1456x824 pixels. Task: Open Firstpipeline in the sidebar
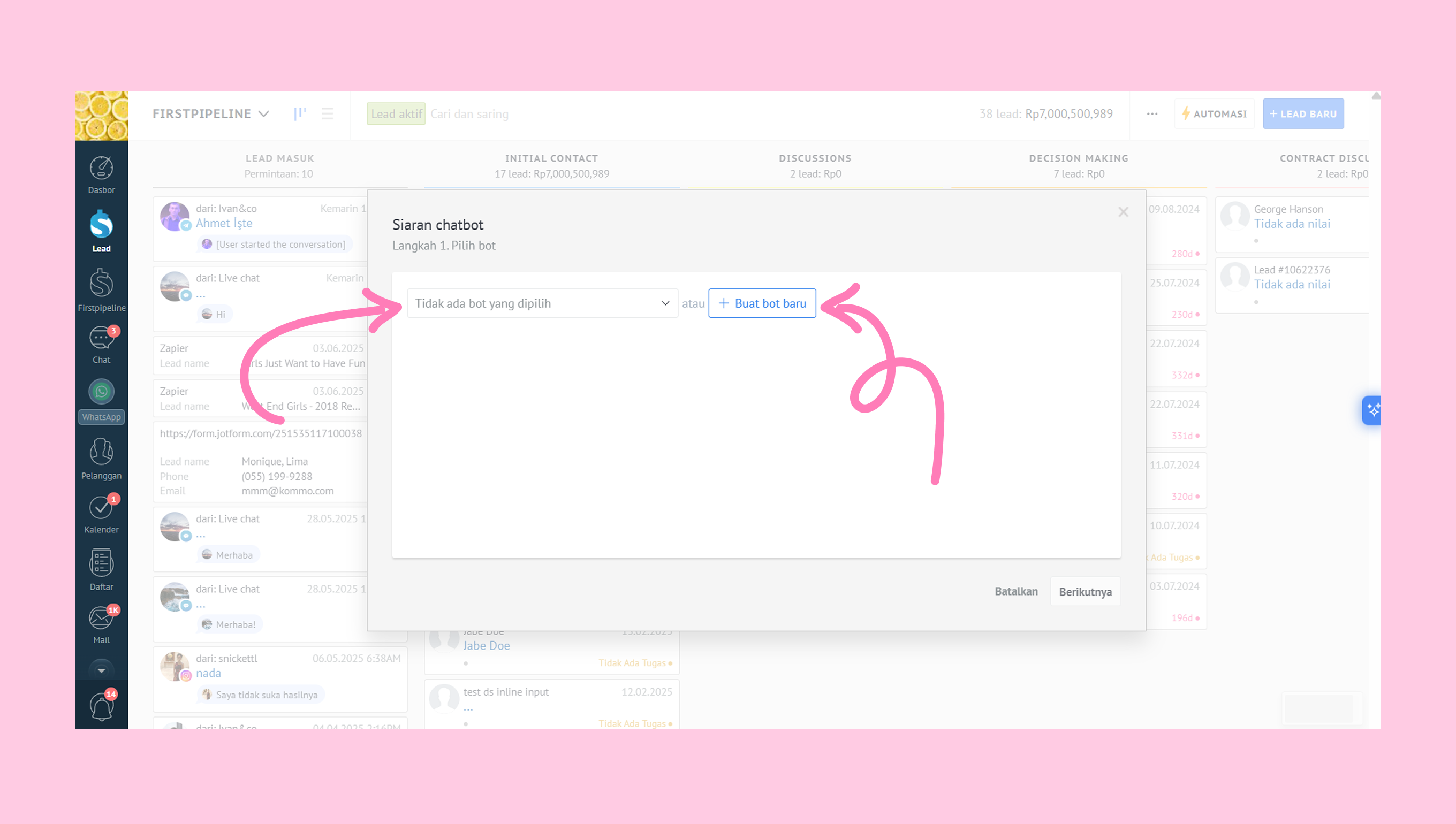pos(101,291)
